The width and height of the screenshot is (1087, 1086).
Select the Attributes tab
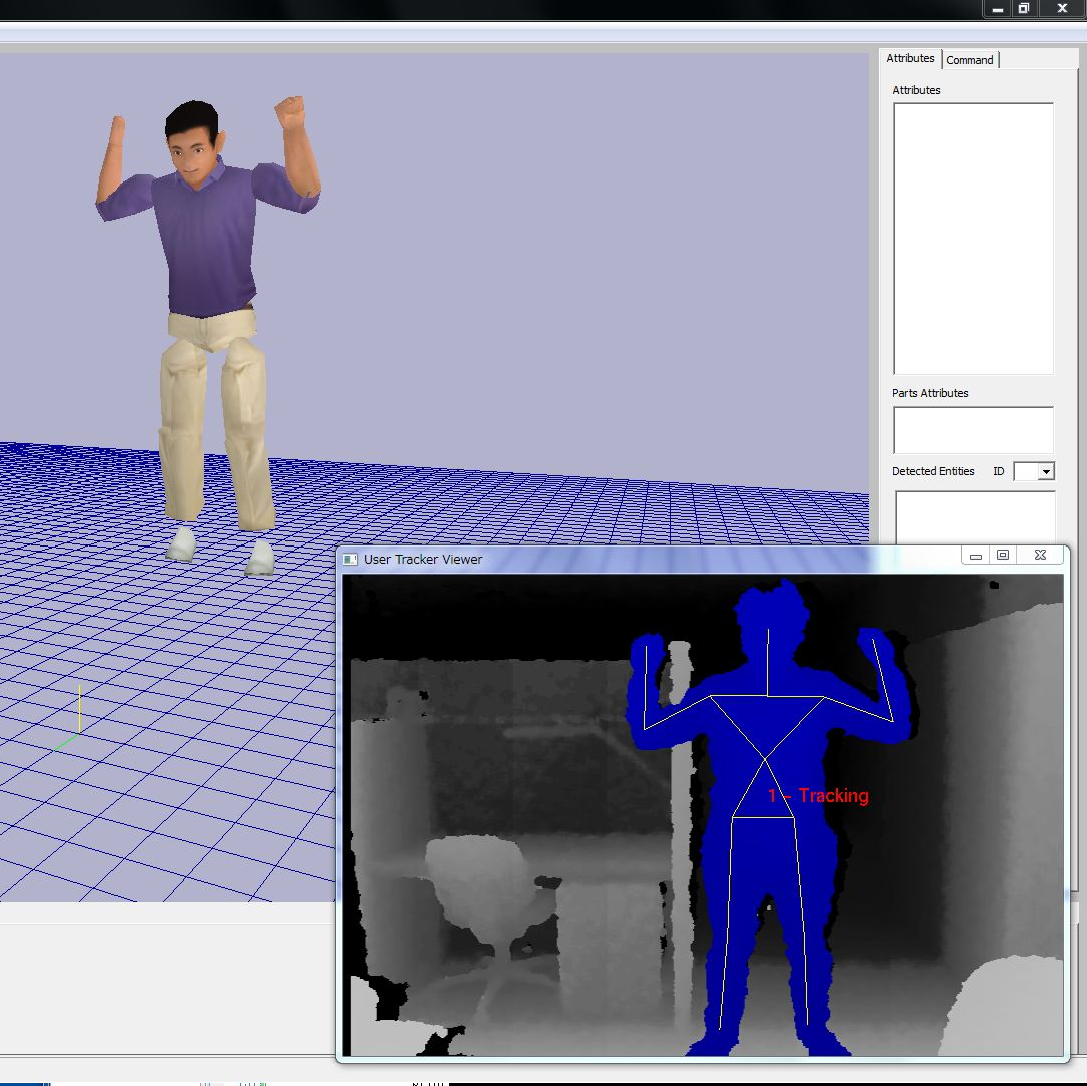(x=910, y=59)
